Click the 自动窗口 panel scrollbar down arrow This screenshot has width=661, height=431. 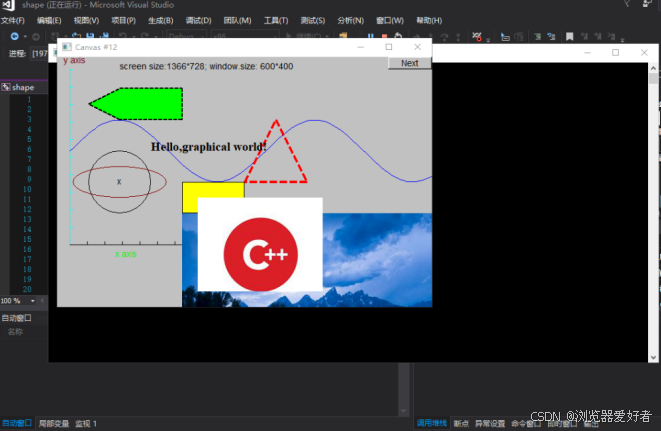coord(403,411)
